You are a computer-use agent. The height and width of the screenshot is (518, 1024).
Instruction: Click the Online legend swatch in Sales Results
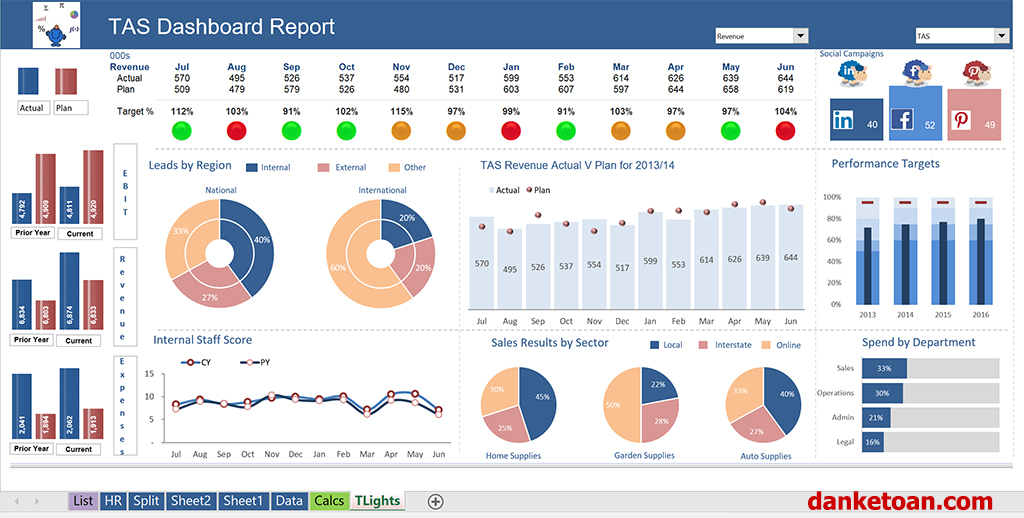(767, 345)
